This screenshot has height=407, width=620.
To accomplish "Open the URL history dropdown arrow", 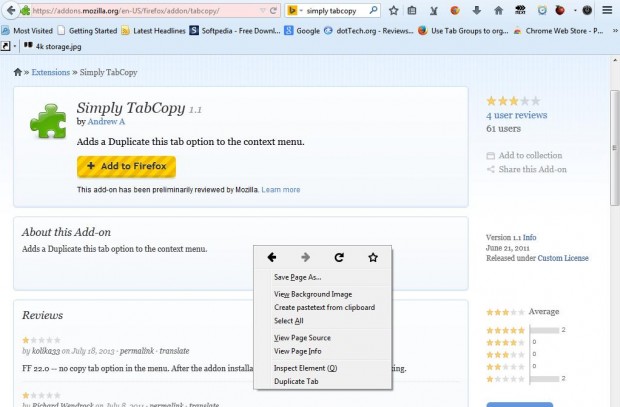I will [263, 11].
